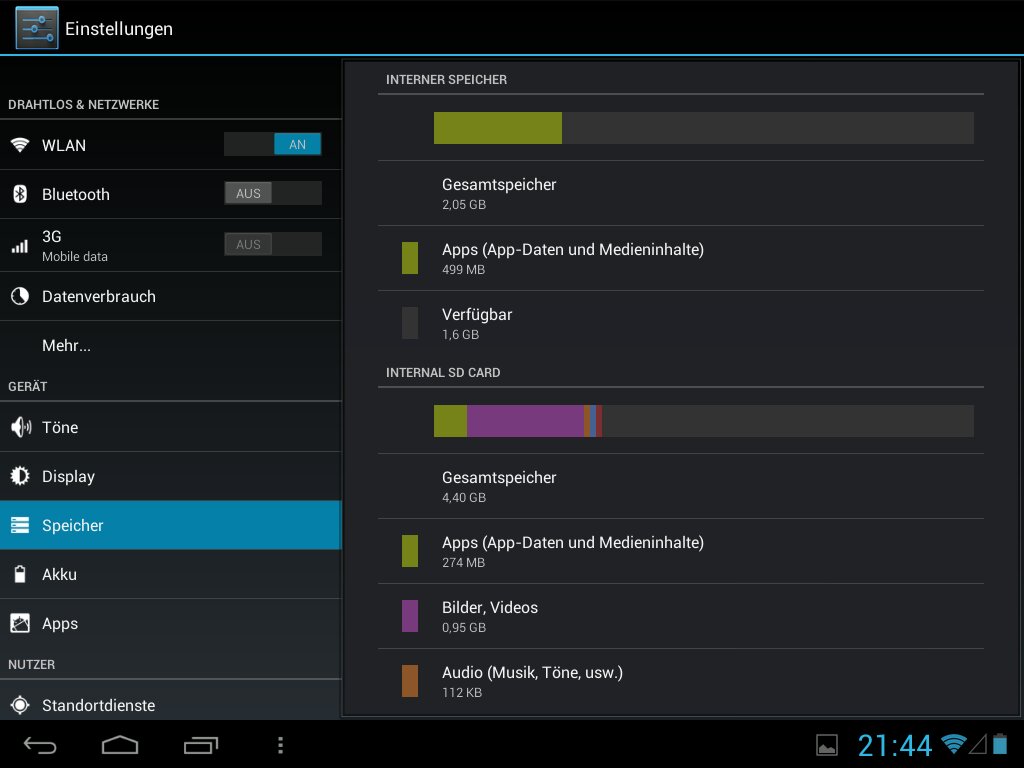Enable the 3G mobile data switch

[272, 244]
